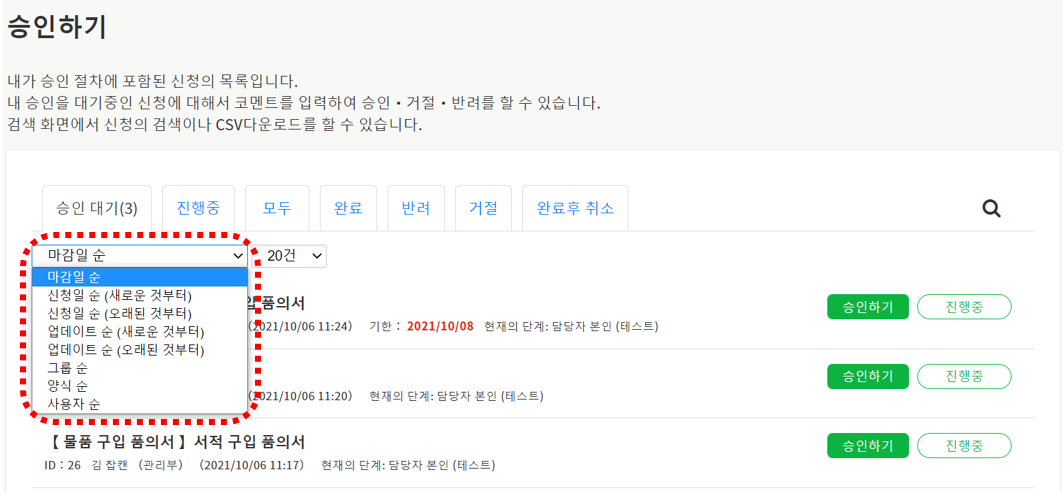The image size is (1063, 492).
Task: Click 진행중 button on the 2021/10/08 deadline row
Action: [963, 307]
